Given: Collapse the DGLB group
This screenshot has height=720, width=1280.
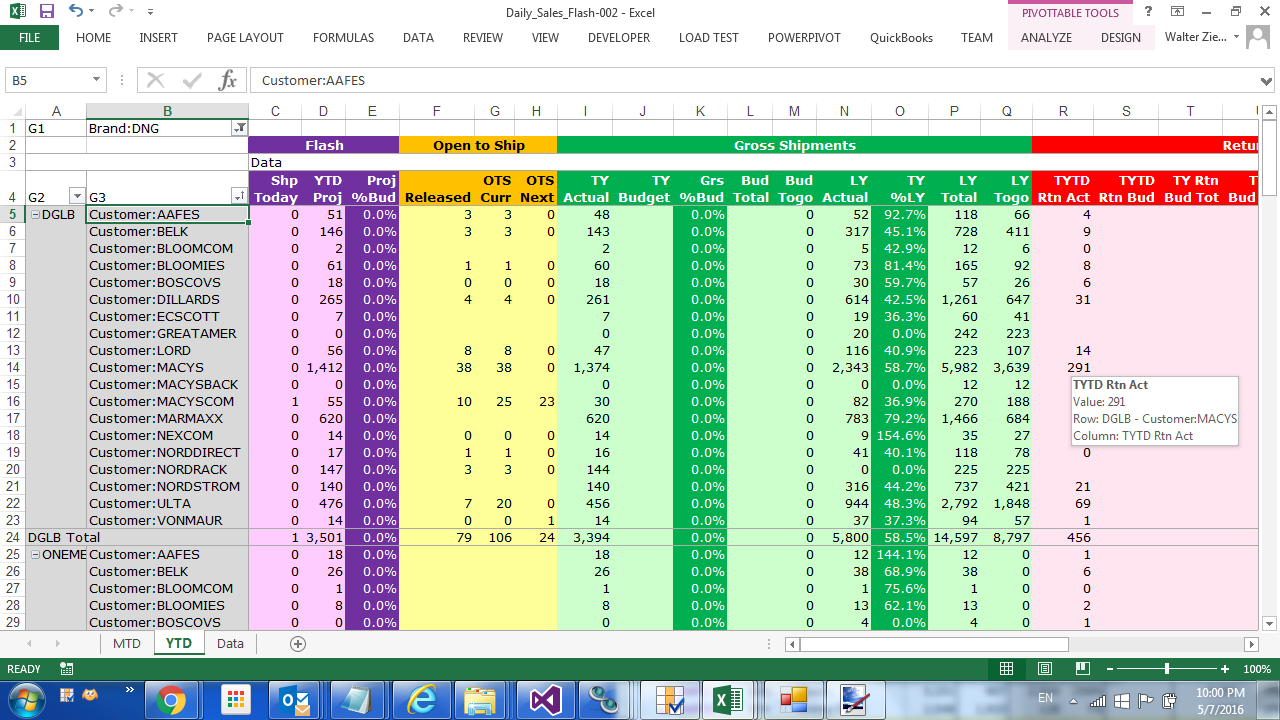Looking at the screenshot, I should pyautogui.click(x=35, y=214).
